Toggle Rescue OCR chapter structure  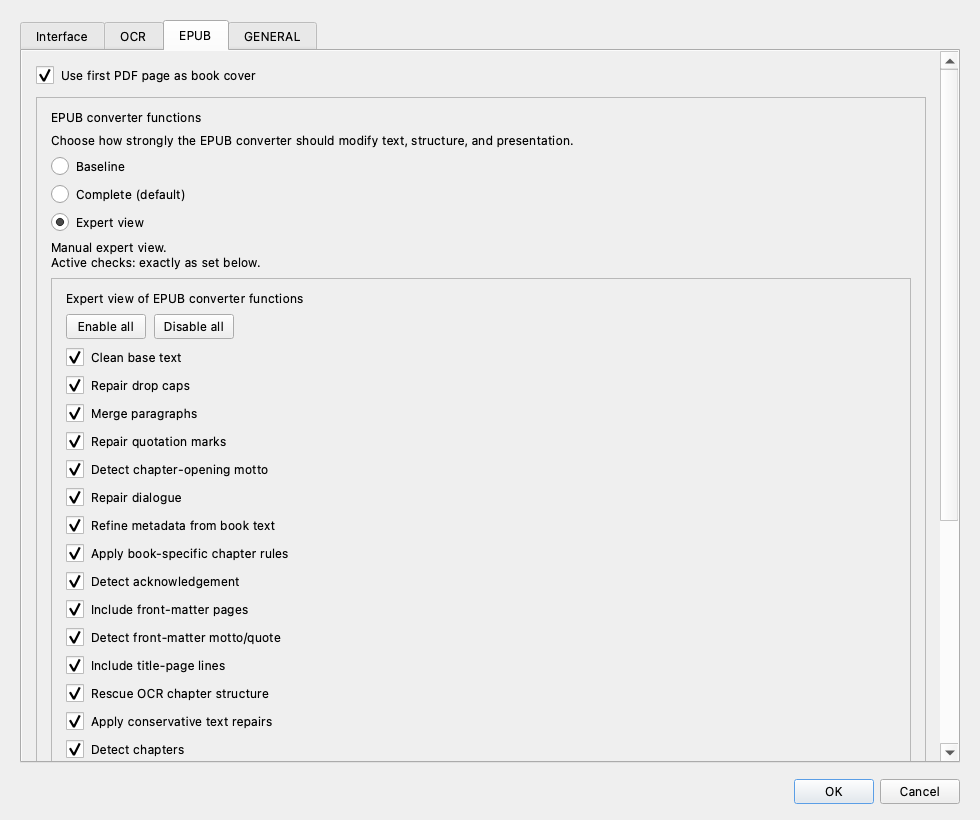pyautogui.click(x=75, y=694)
